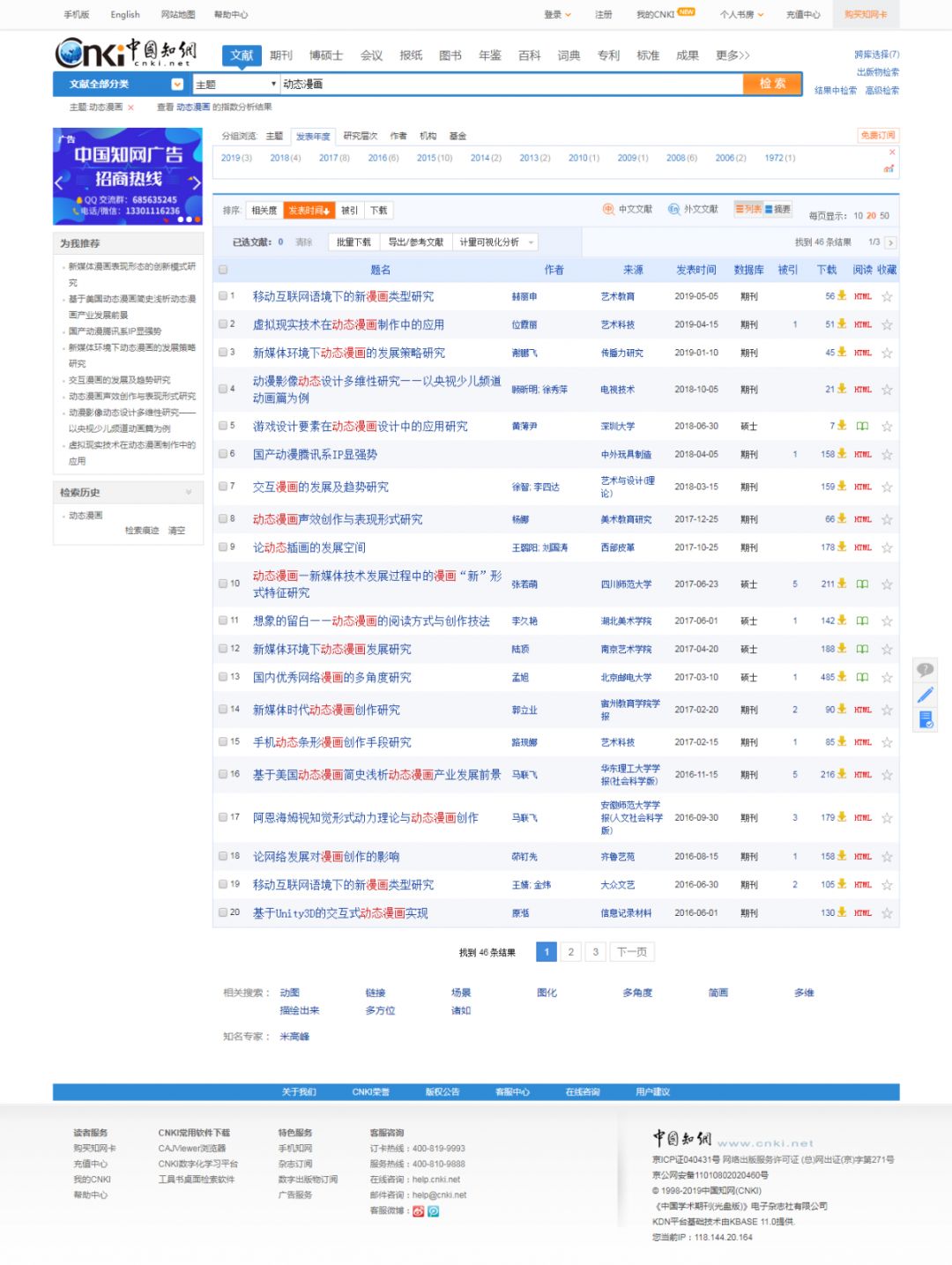Open the 登录 dropdown in top bar
Viewport: 952px width, 1265px height.
point(557,14)
